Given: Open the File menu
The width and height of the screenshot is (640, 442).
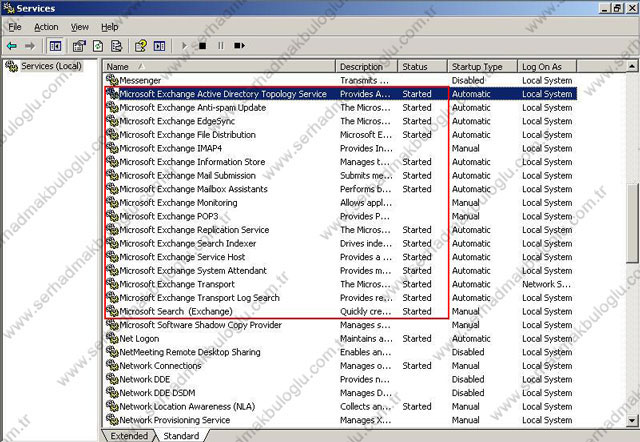Looking at the screenshot, I should (x=15, y=27).
